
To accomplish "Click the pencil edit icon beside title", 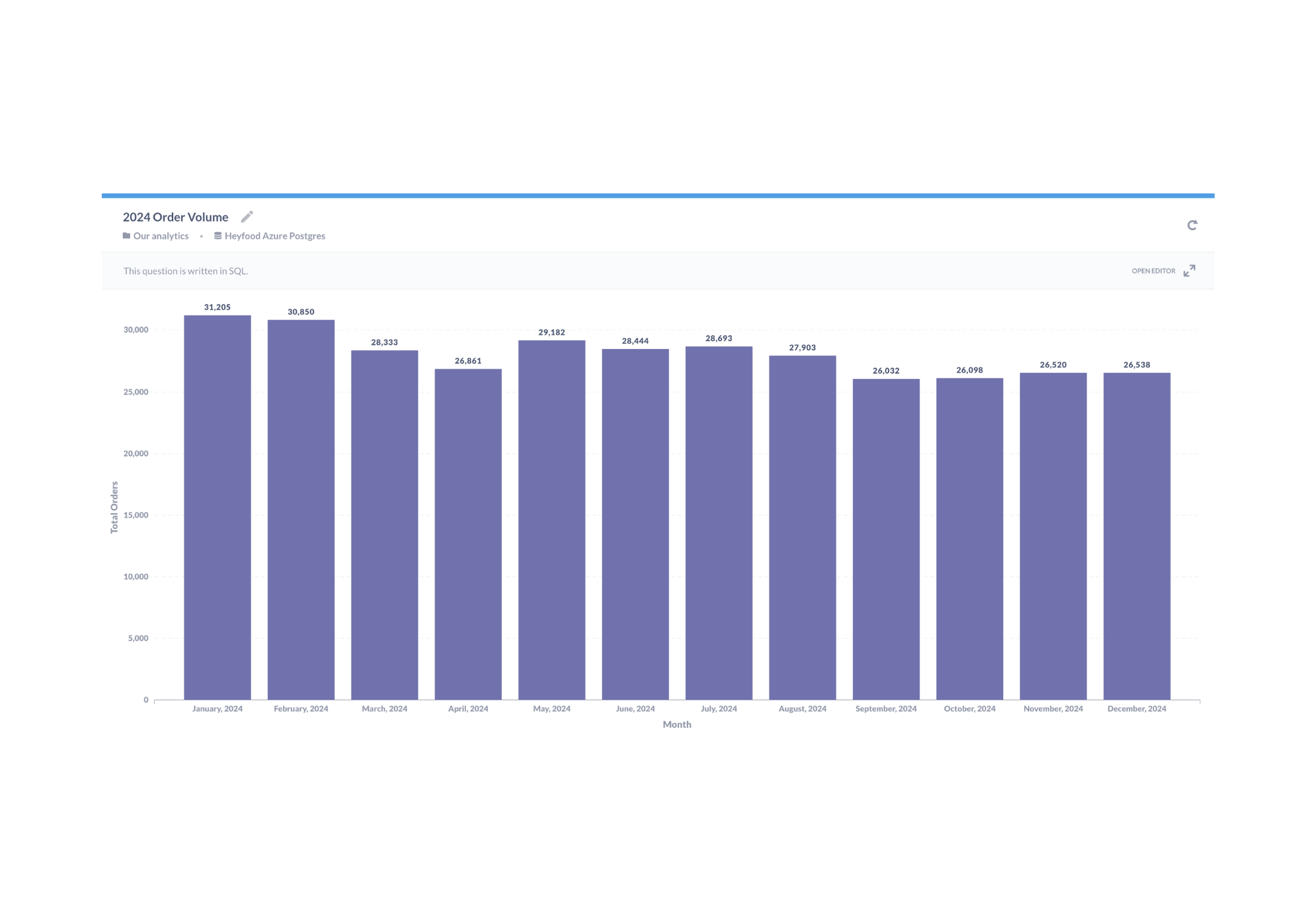I will (247, 216).
